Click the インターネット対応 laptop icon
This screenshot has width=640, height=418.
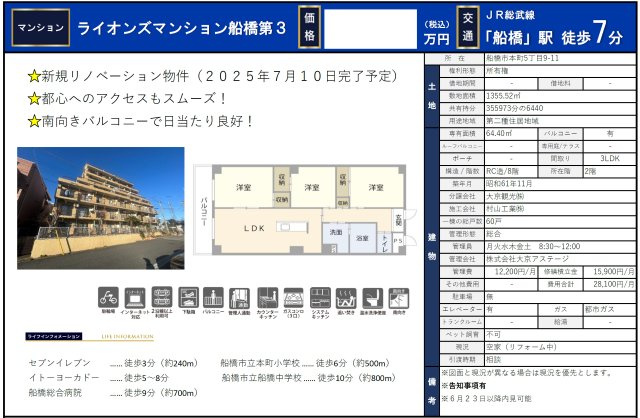[135, 298]
